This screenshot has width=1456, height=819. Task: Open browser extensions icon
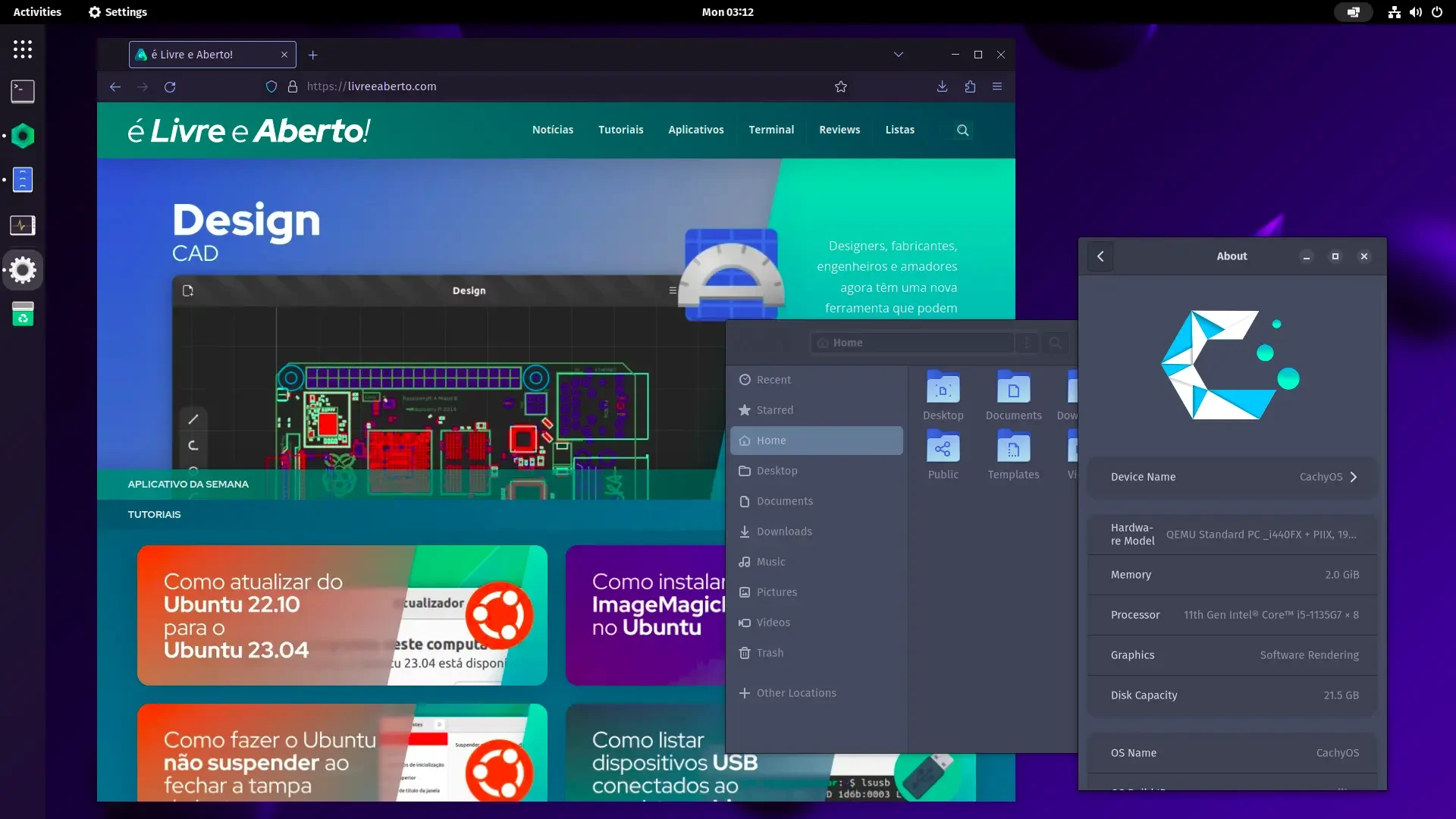tap(970, 86)
